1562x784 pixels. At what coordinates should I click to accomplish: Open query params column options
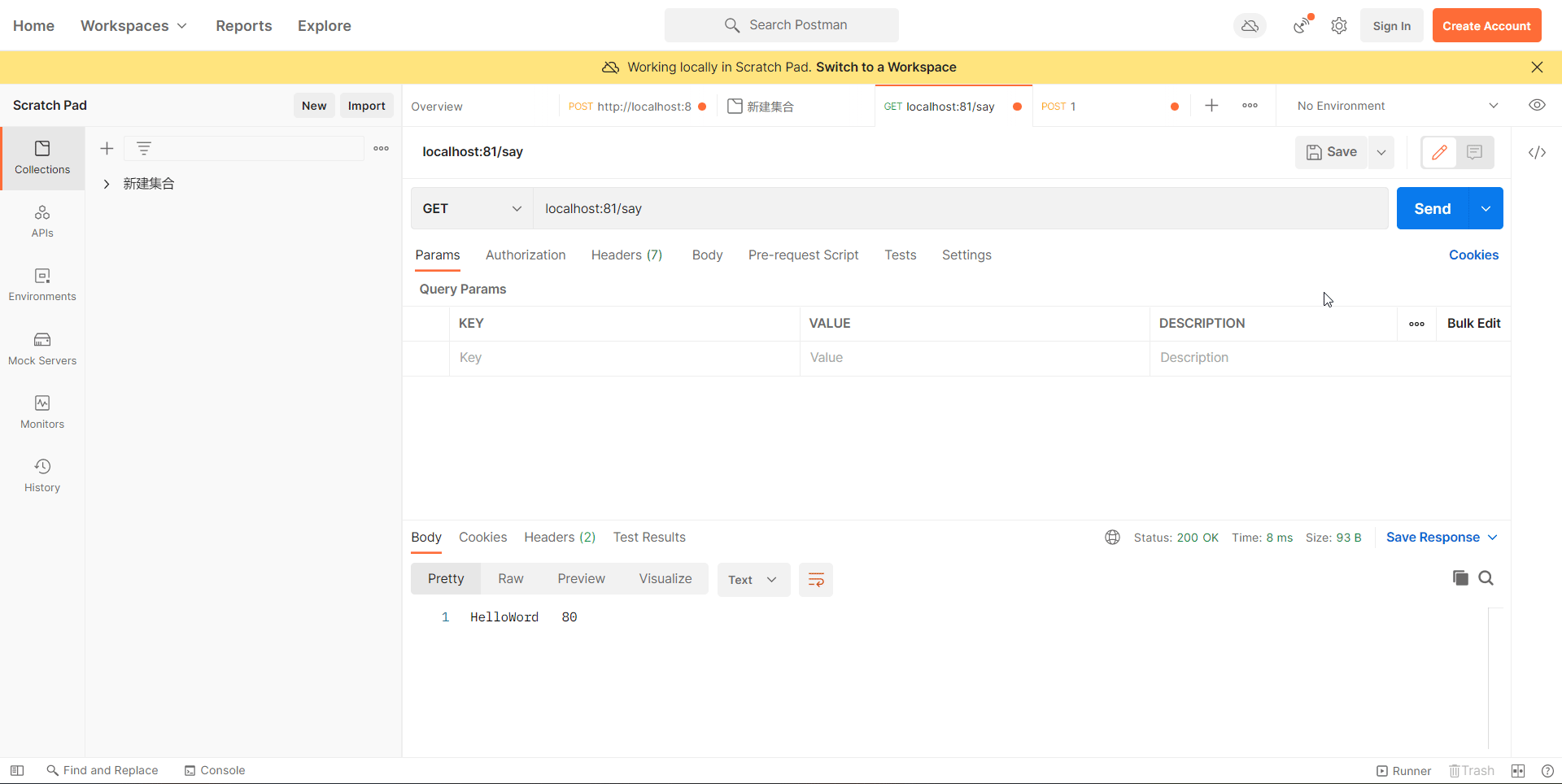point(1416,324)
